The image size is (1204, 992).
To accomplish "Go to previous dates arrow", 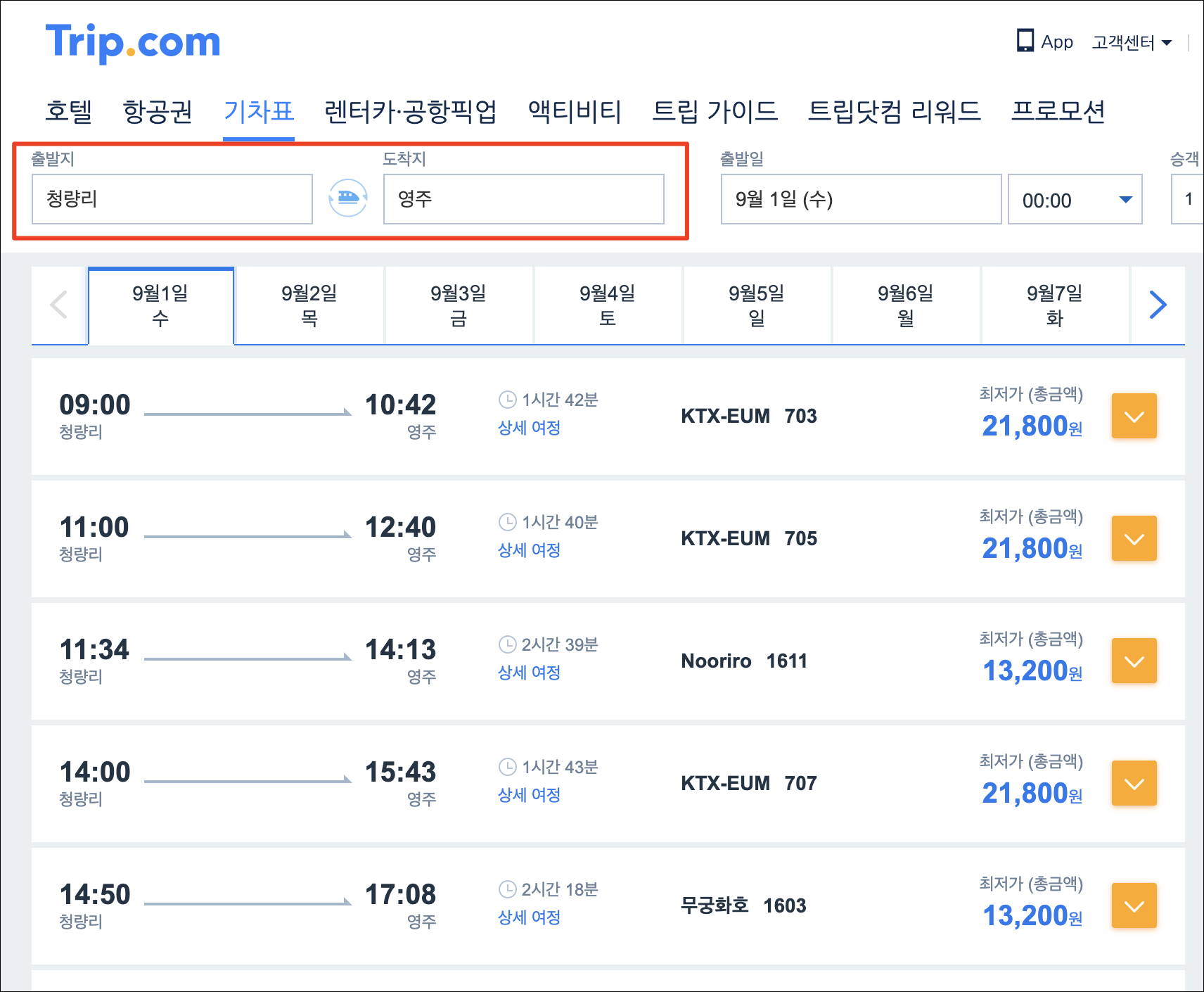I will pyautogui.click(x=59, y=305).
